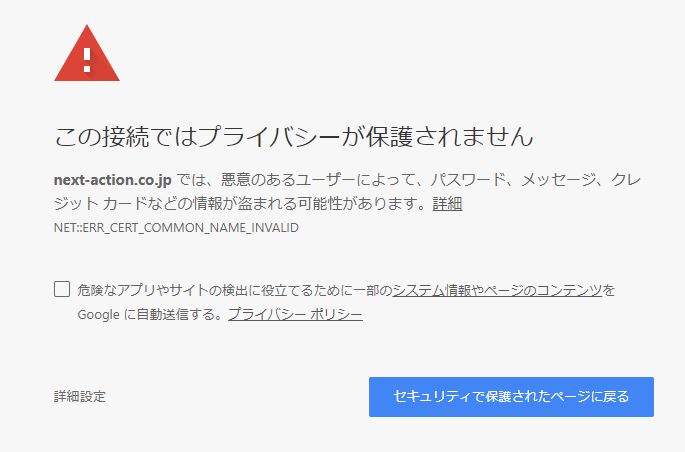
Task: Expand the 詳細設定 advanced options
Action: click(80, 397)
